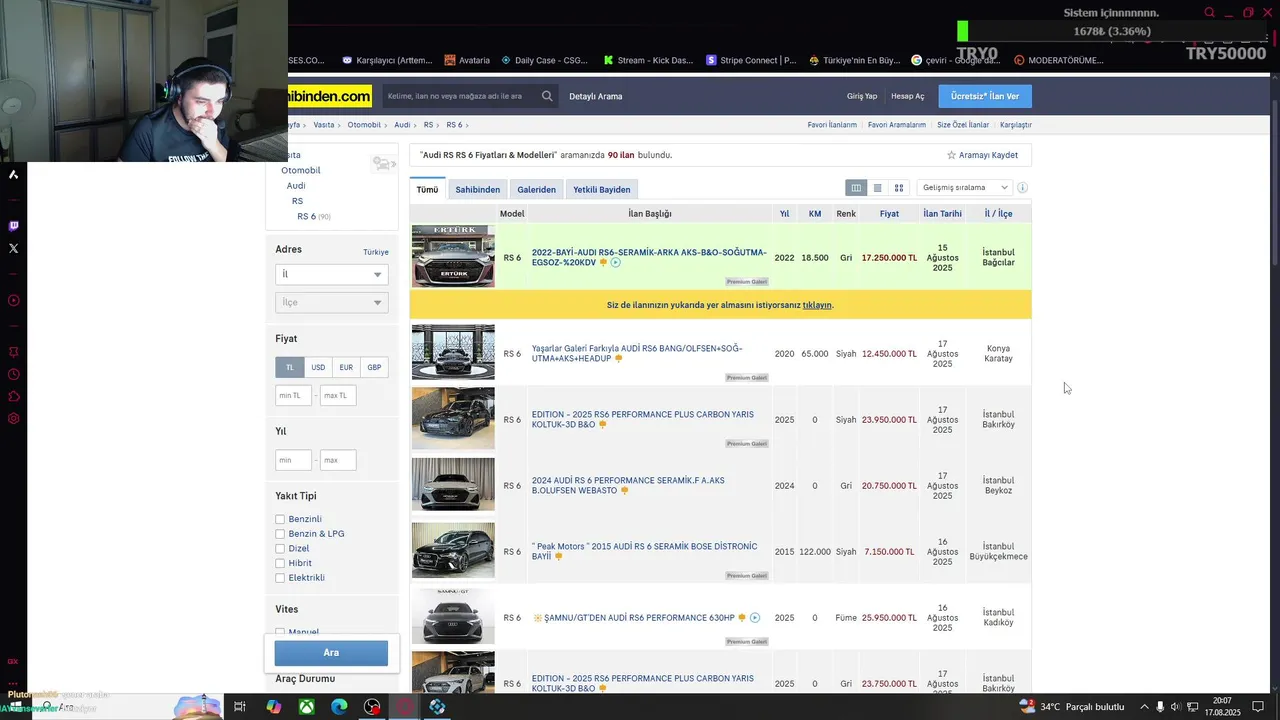This screenshot has height=720, width=1280.
Task: Open the Xbox app in the taskbar
Action: click(x=307, y=707)
